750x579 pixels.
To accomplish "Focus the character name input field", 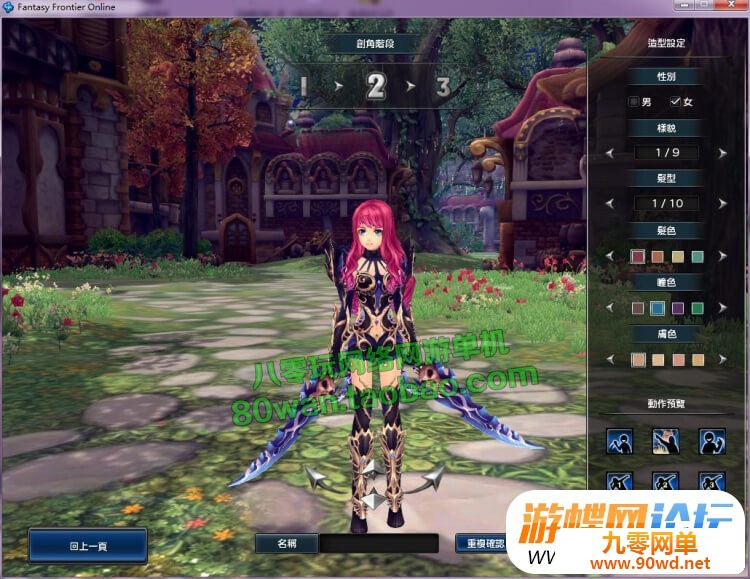I will [x=379, y=544].
